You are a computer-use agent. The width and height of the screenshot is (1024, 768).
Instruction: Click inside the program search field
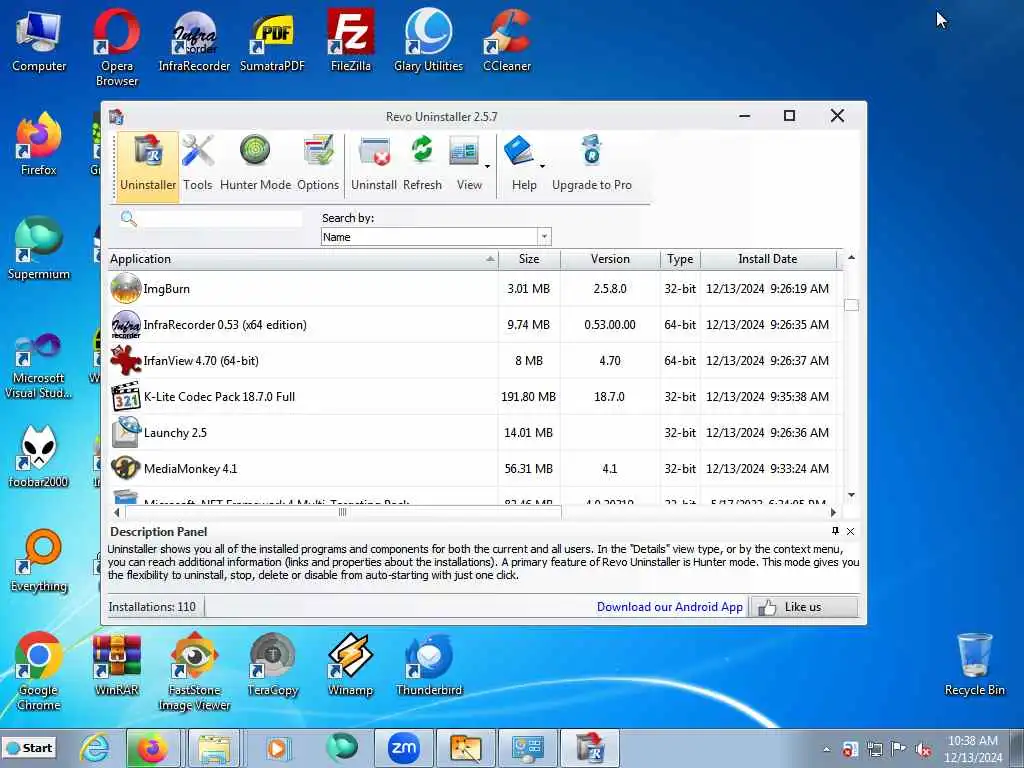[x=221, y=219]
